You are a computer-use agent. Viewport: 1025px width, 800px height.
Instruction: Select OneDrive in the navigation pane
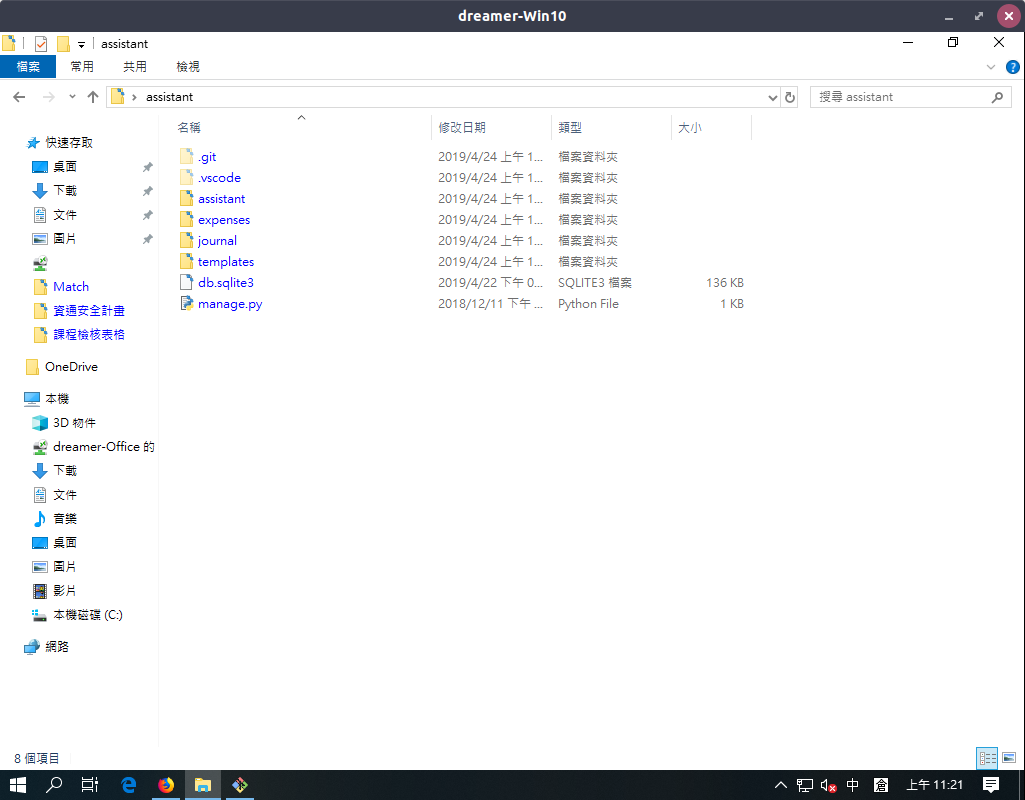(71, 367)
